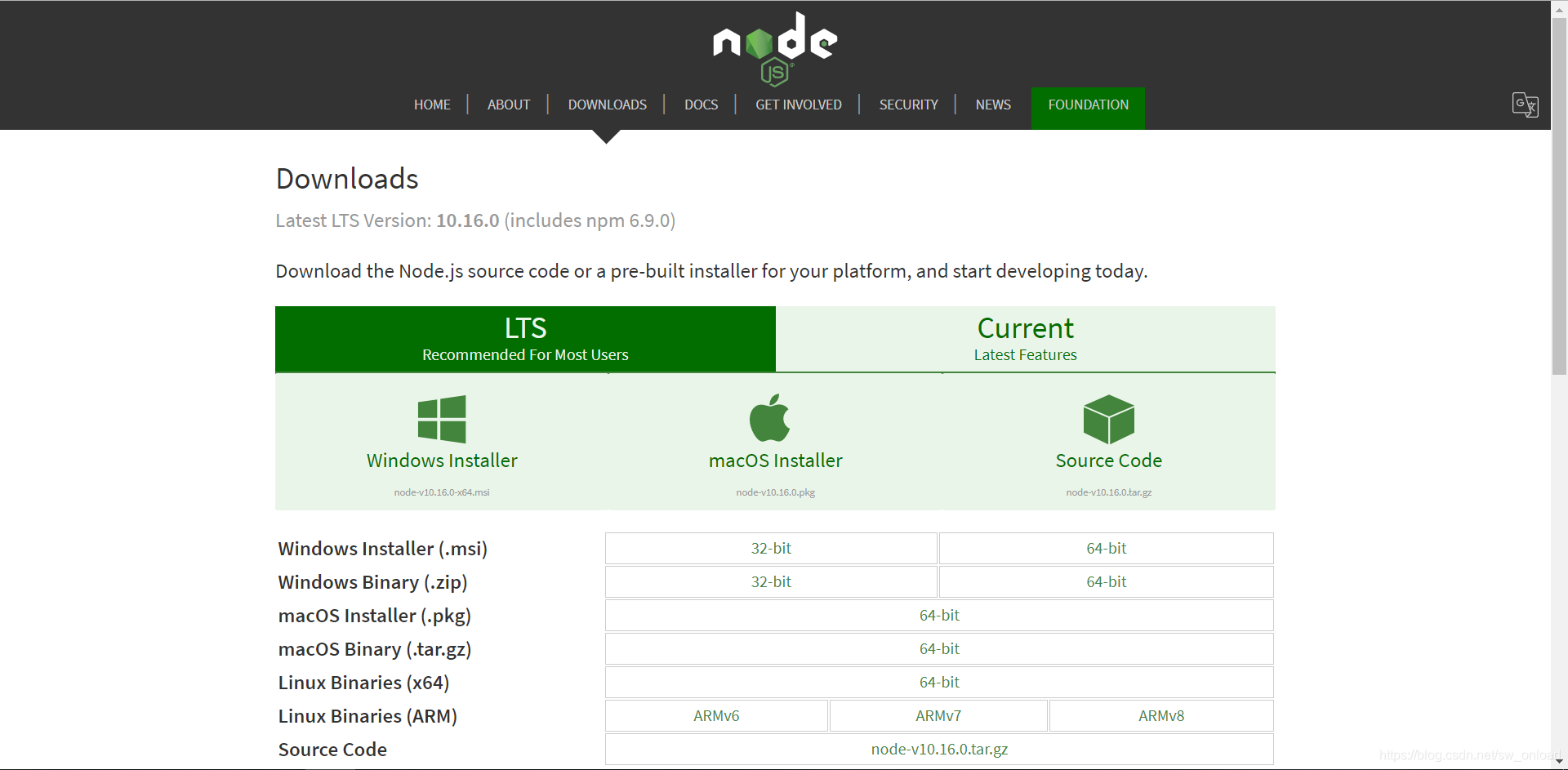
Task: Open the DOCS nav item
Action: tap(702, 105)
